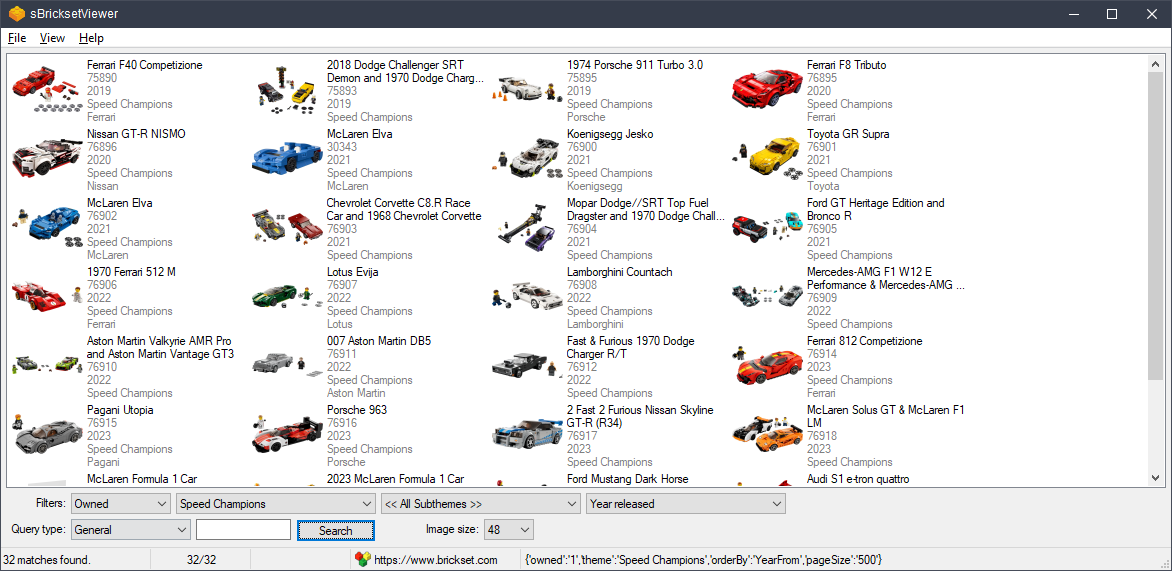The width and height of the screenshot is (1172, 571).
Task: Open the File menu
Action: pyautogui.click(x=17, y=38)
